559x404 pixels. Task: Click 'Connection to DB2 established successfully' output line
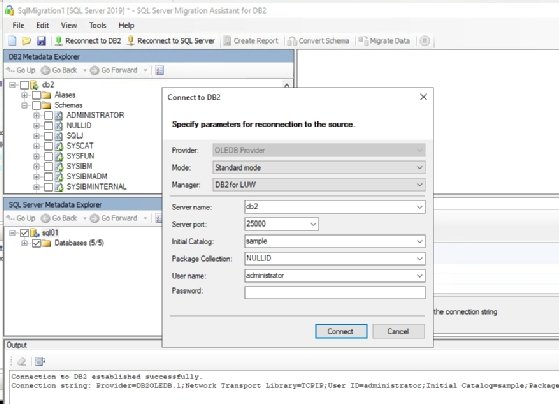[x=107, y=377]
